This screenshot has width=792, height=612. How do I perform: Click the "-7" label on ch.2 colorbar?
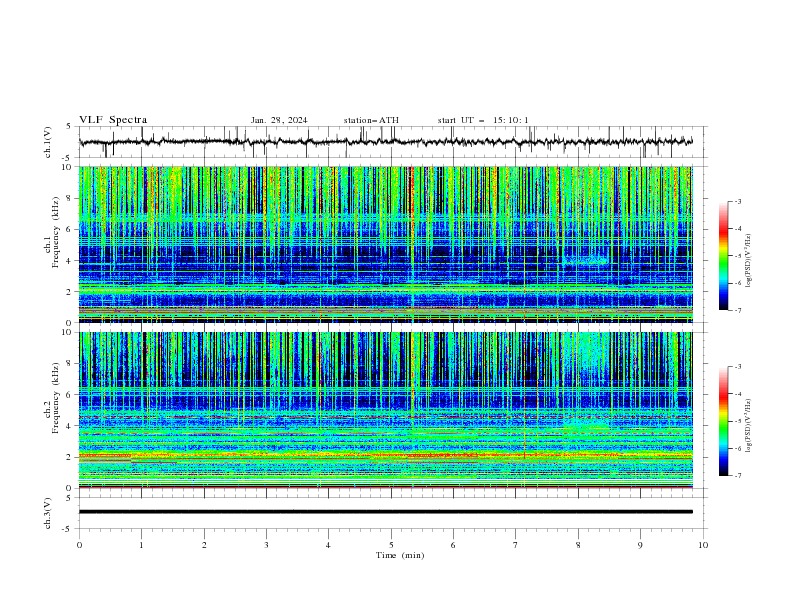(737, 475)
